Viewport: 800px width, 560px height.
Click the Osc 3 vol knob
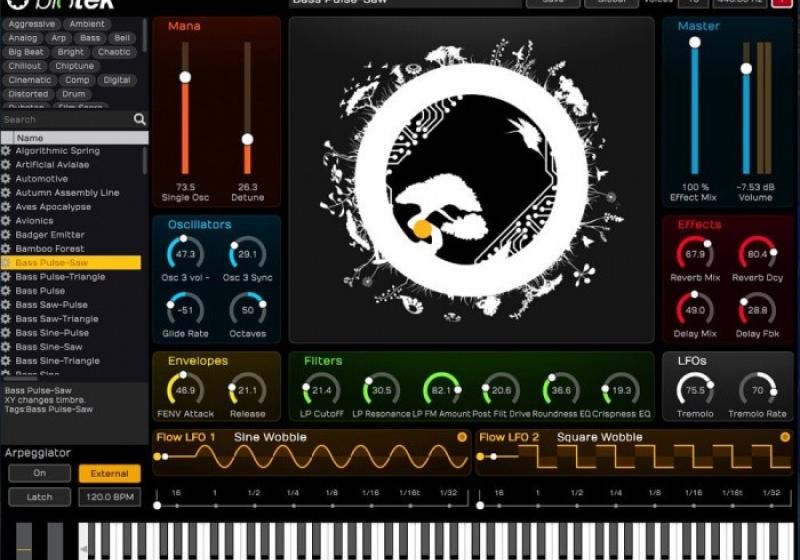click(x=185, y=253)
